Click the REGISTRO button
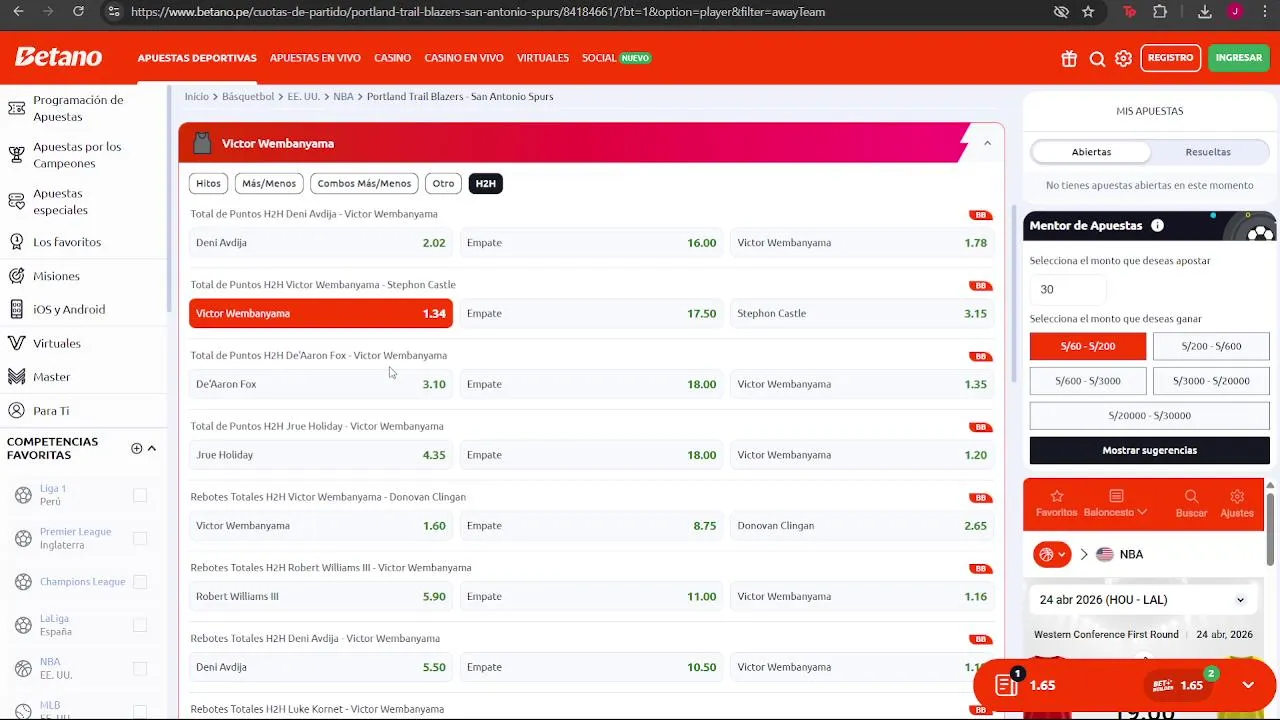The width and height of the screenshot is (1280, 720). tap(1170, 58)
